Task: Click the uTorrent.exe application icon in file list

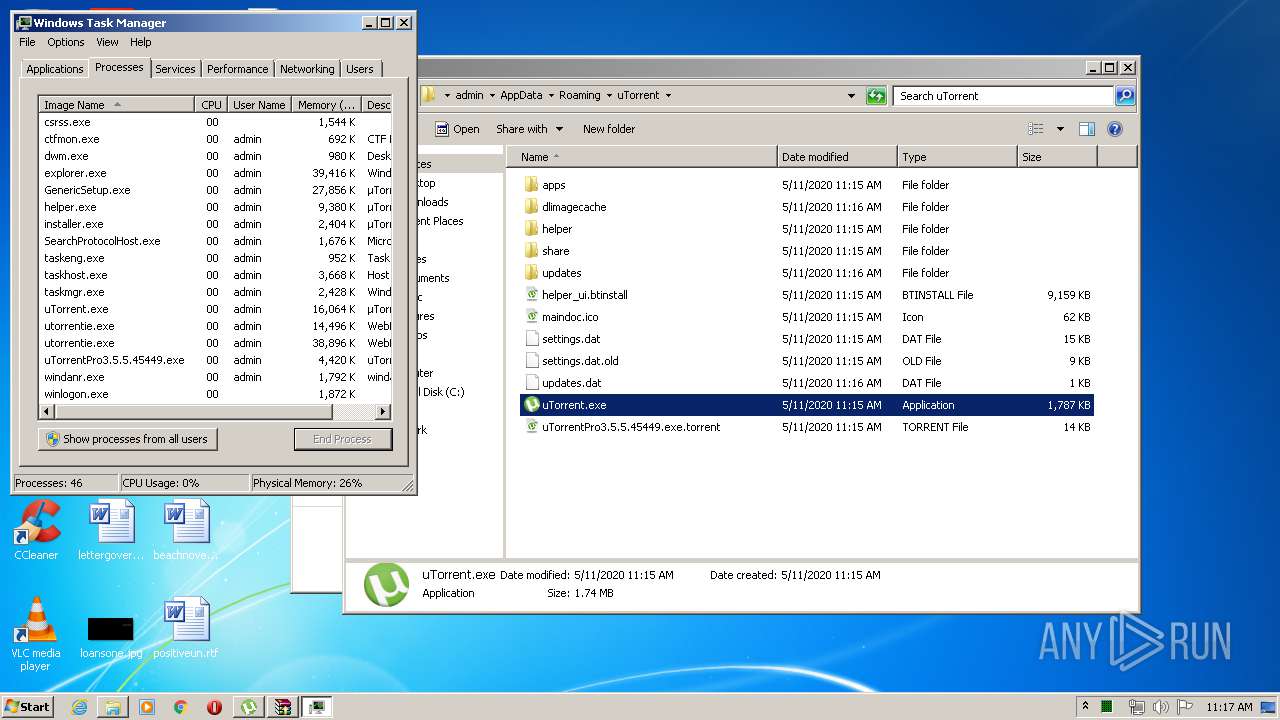Action: point(531,405)
